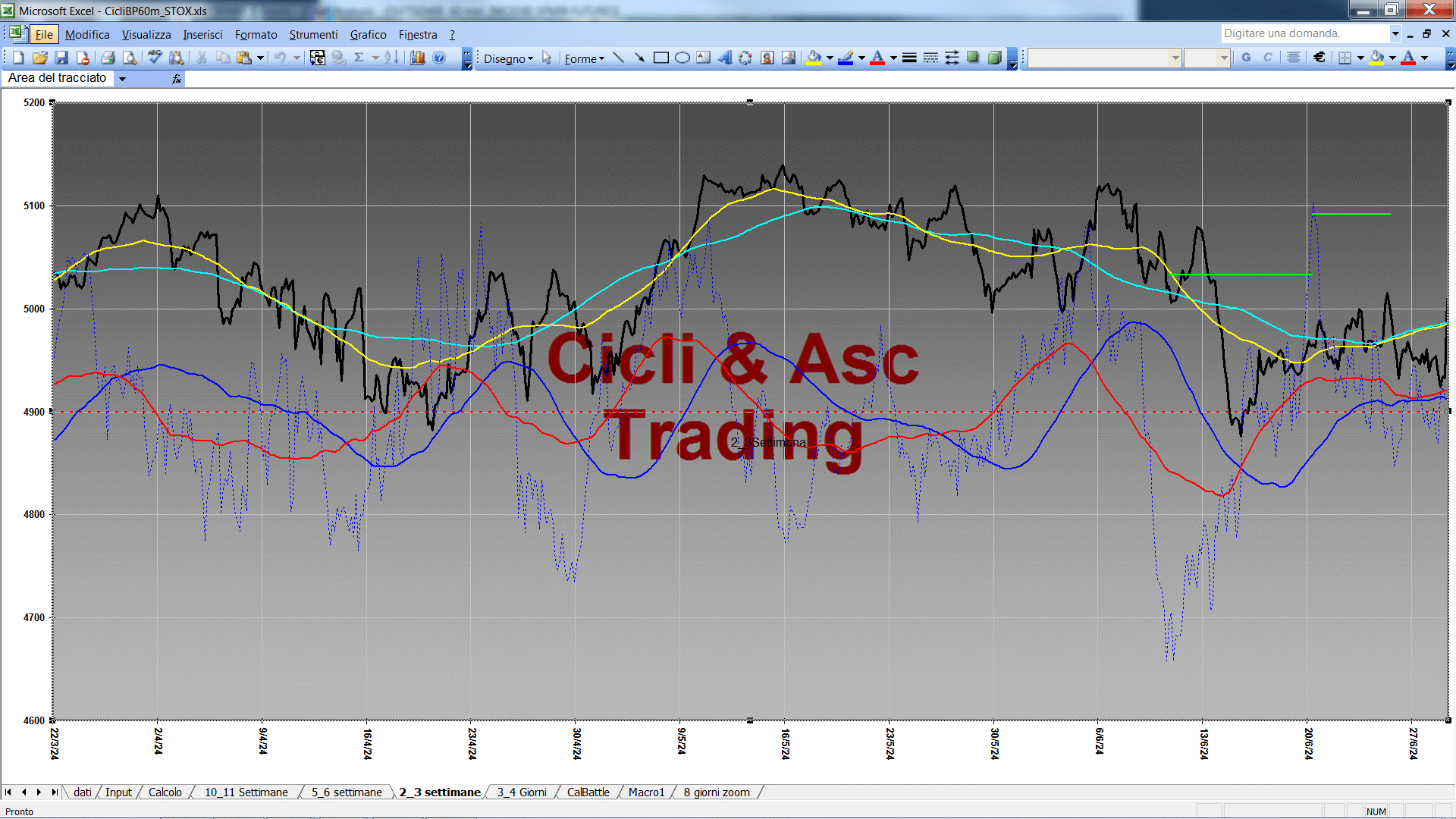
Task: Open the Borders dropdown arrow
Action: (x=1360, y=58)
